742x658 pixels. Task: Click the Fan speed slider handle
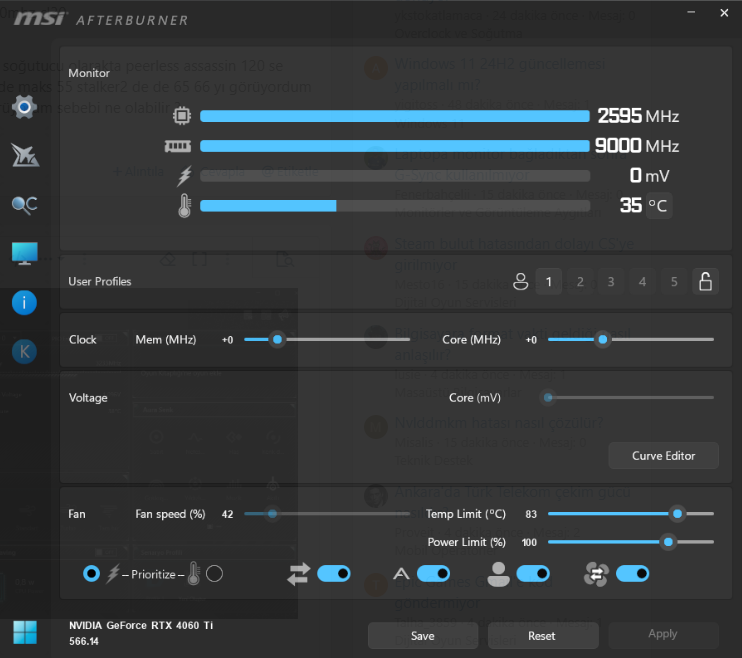point(273,514)
